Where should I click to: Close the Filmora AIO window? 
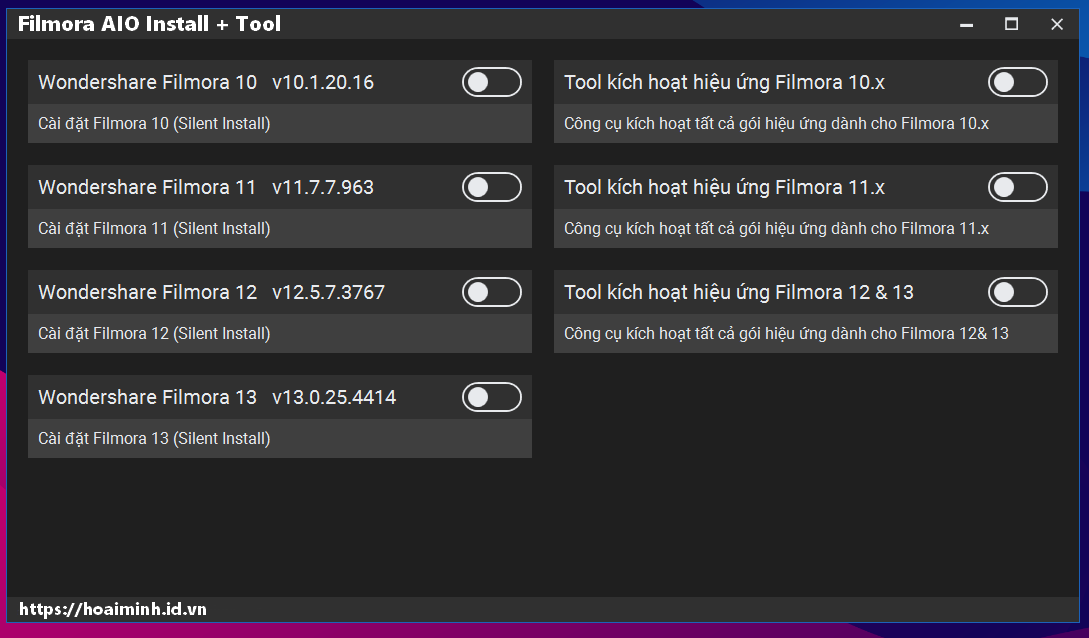pos(1057,24)
